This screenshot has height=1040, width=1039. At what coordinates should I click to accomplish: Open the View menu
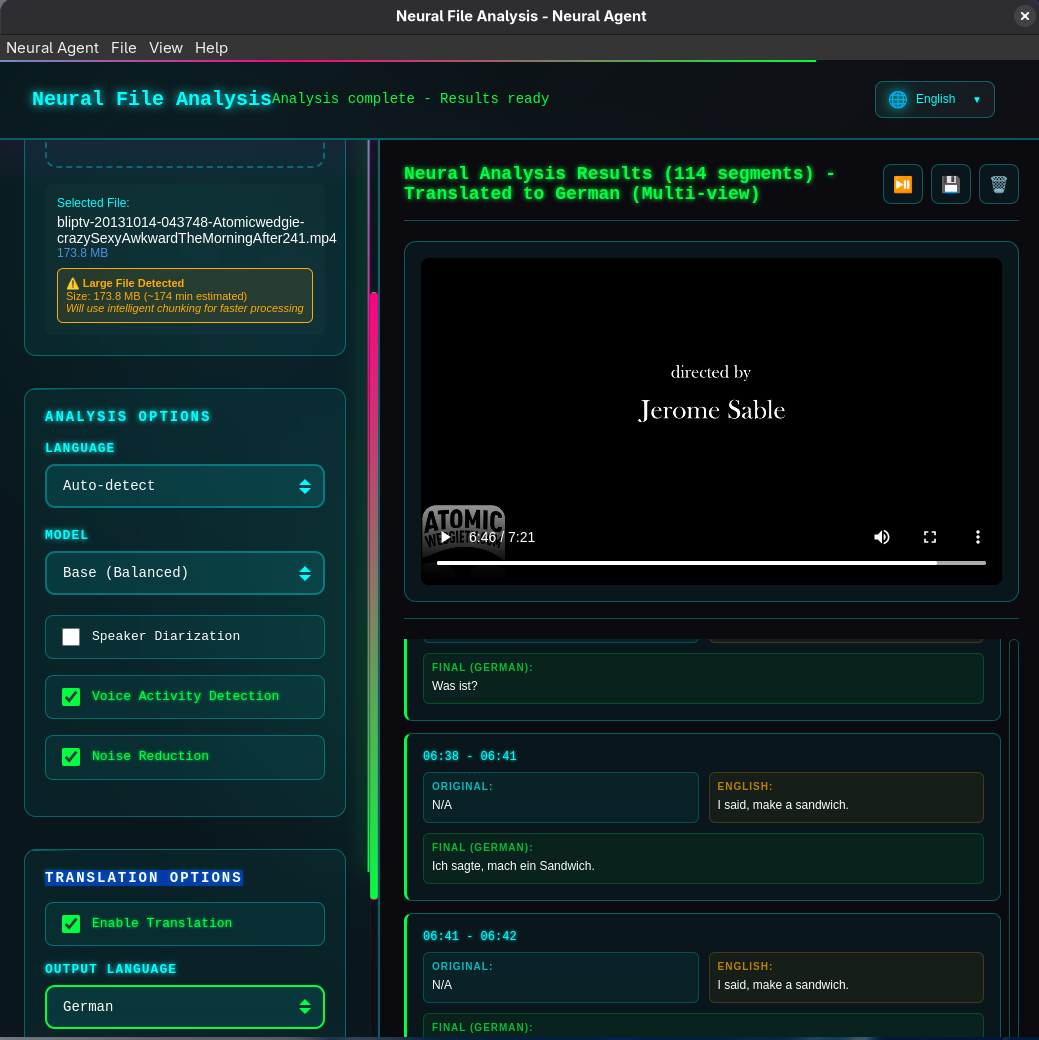coord(166,48)
